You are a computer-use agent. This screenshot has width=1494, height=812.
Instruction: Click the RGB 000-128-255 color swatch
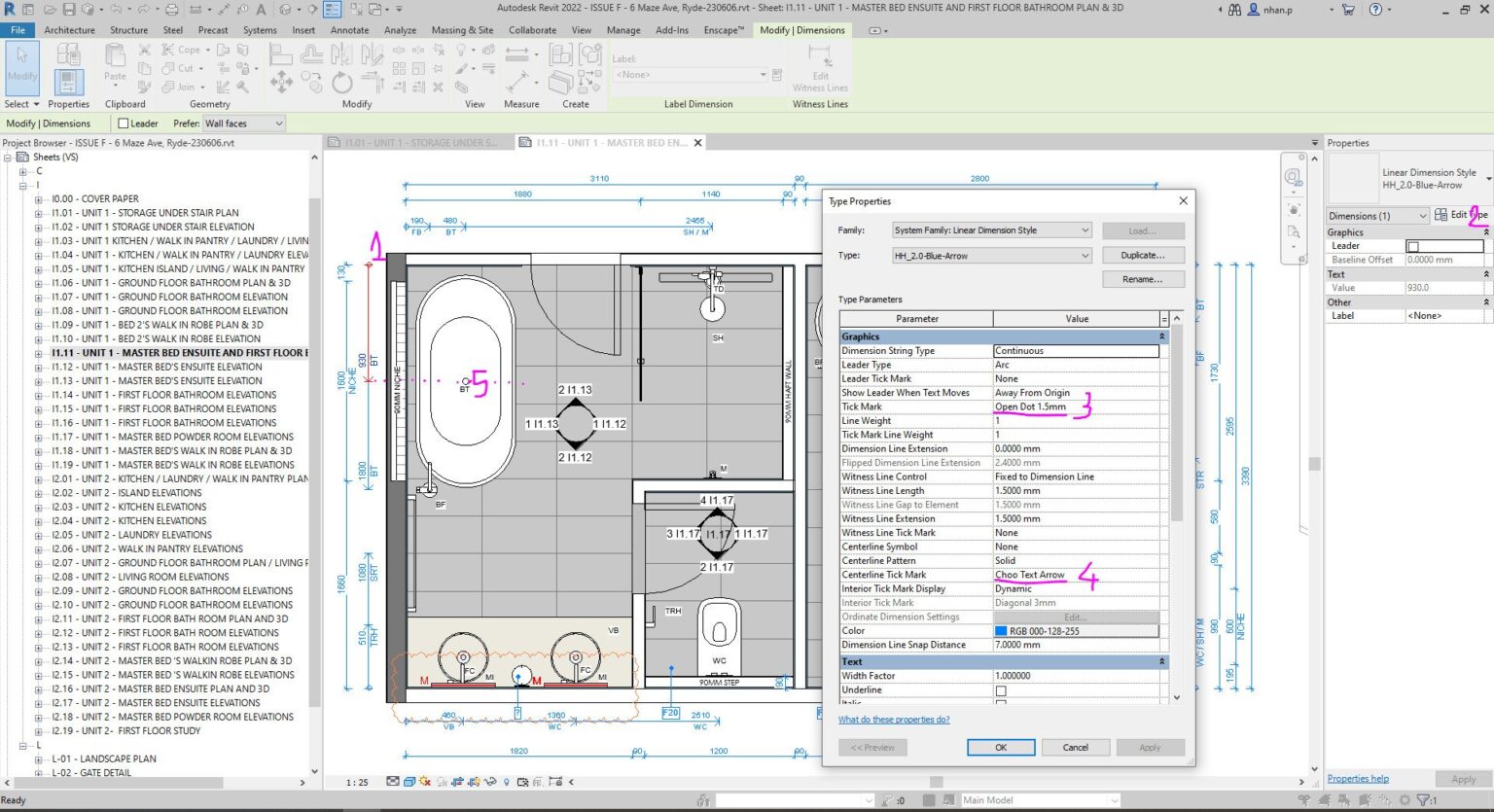click(x=1003, y=630)
